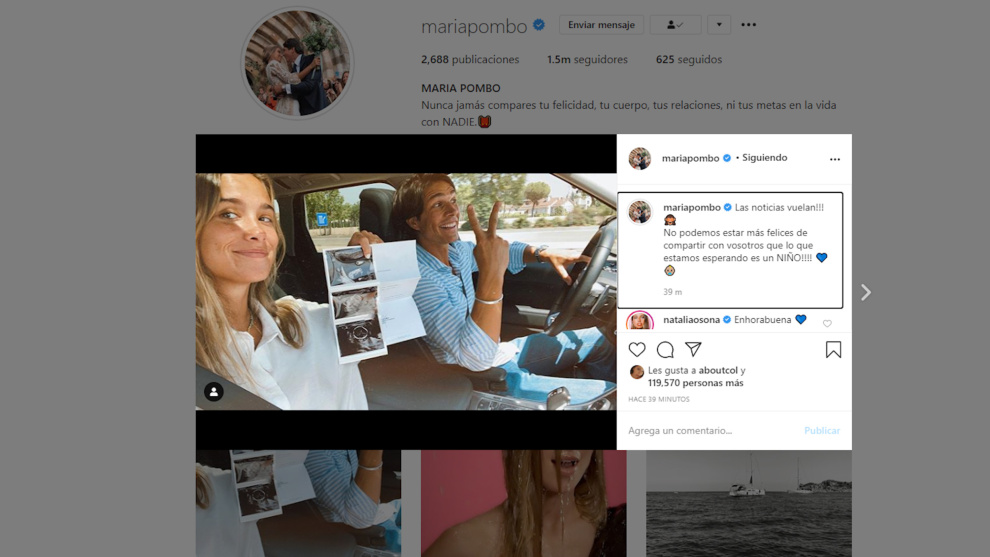Image resolution: width=990 pixels, height=557 pixels.
Task: Show tagged people on the photo
Action: (214, 392)
